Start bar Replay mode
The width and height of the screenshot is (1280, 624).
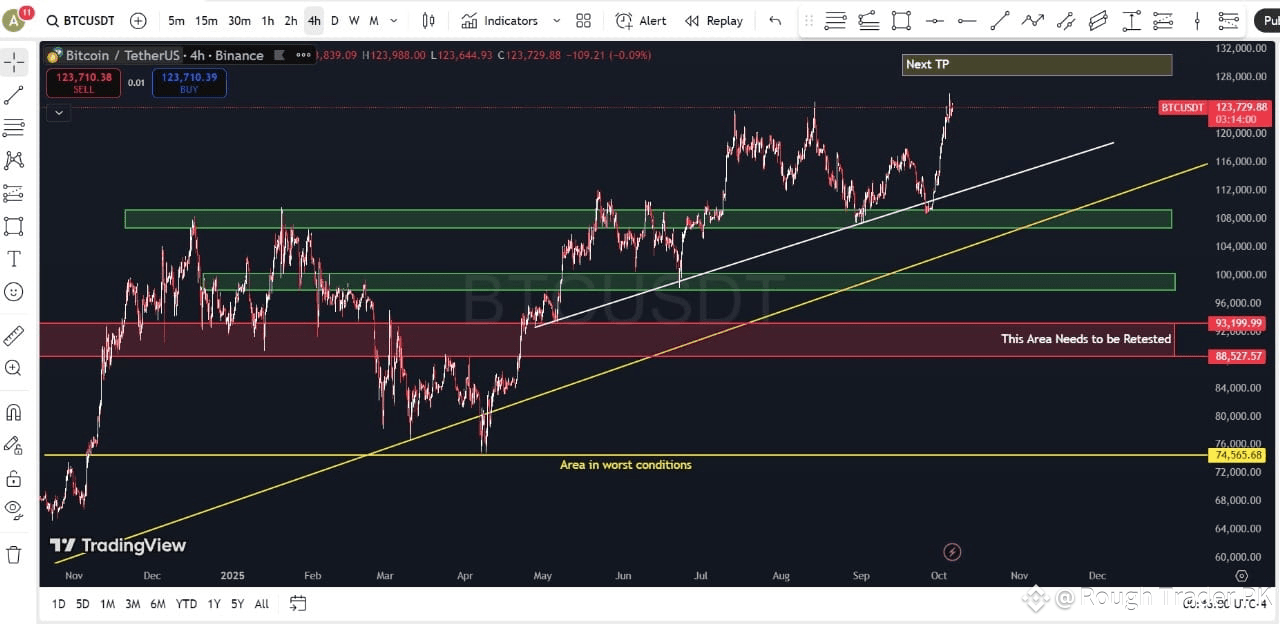pyautogui.click(x=714, y=21)
